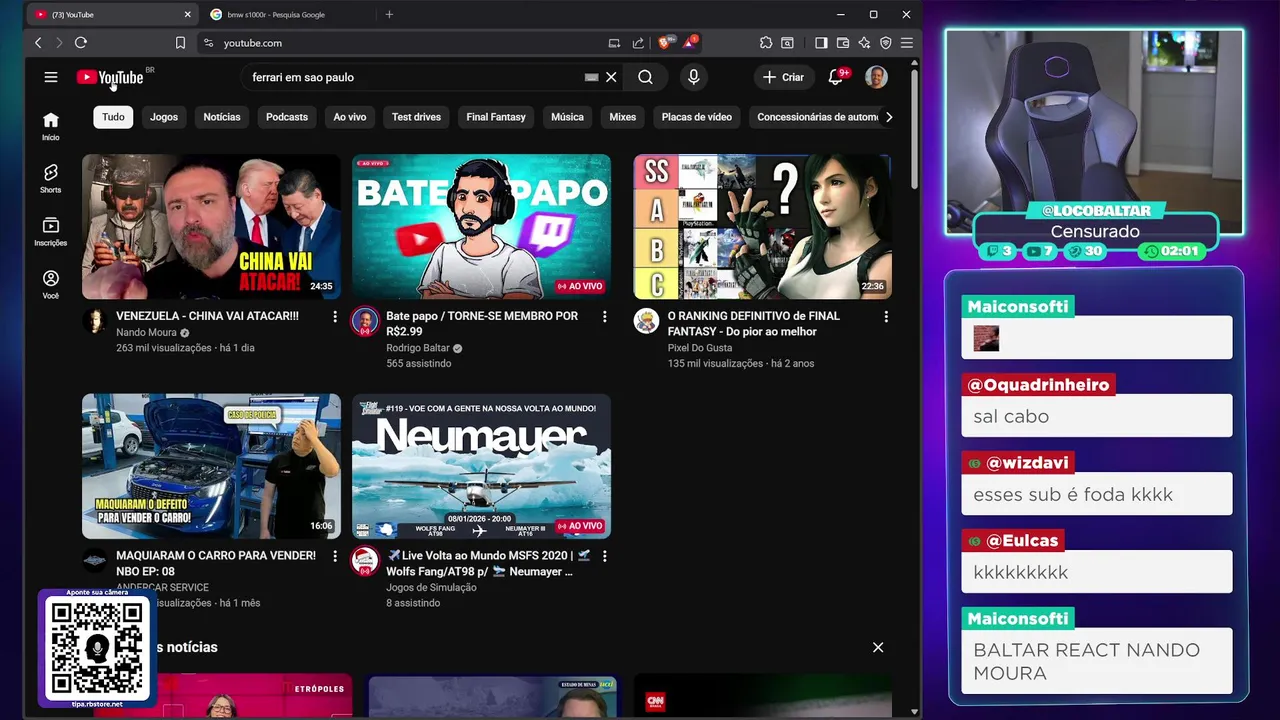Image resolution: width=1280 pixels, height=720 pixels.
Task: Open O RANKING DEFINITIVO de FINAL FANTASY title
Action: click(x=754, y=324)
